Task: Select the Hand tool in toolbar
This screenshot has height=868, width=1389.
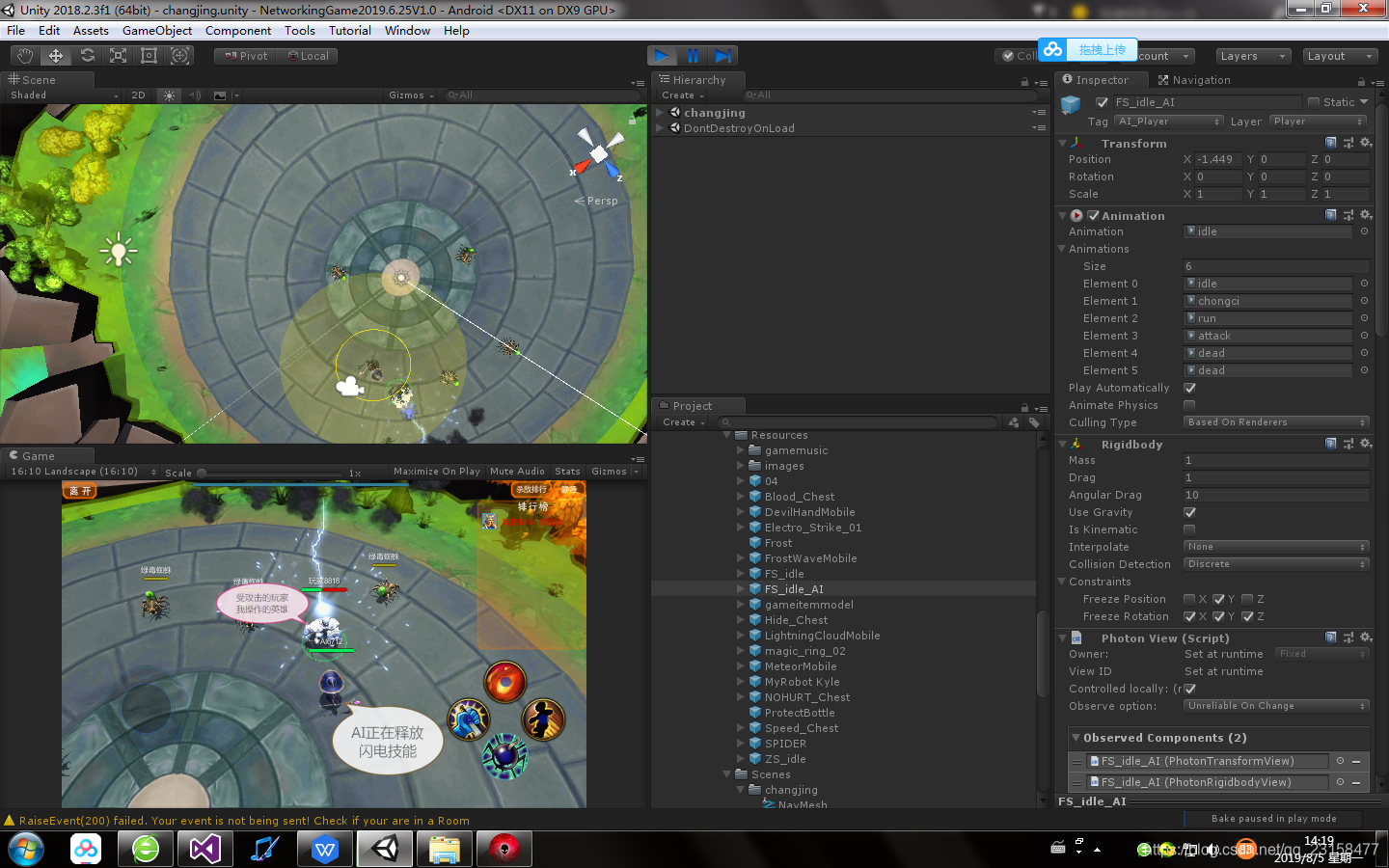Action: tap(25, 56)
